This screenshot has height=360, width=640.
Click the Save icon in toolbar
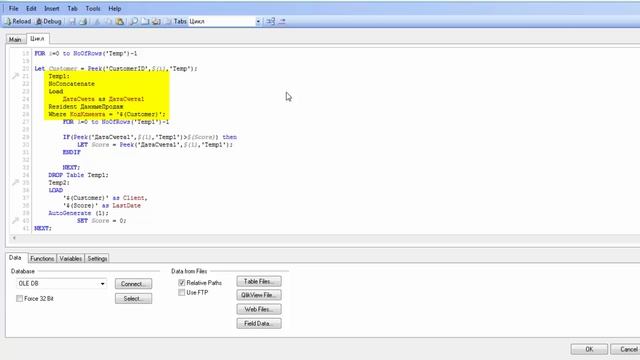[72, 21]
